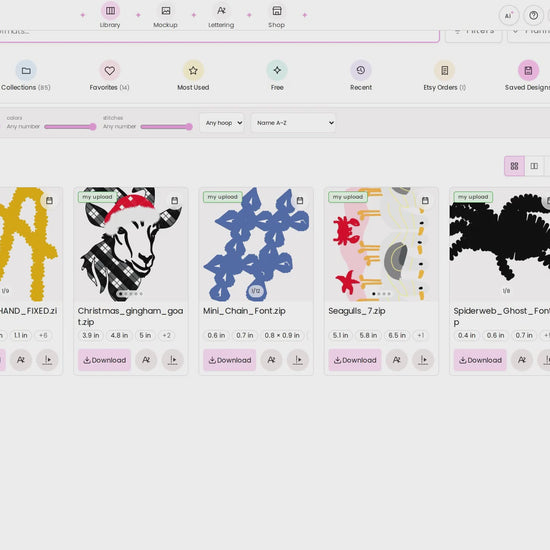Select 0.8 × 0.9 in size chip
The image size is (550, 550).
[282, 335]
